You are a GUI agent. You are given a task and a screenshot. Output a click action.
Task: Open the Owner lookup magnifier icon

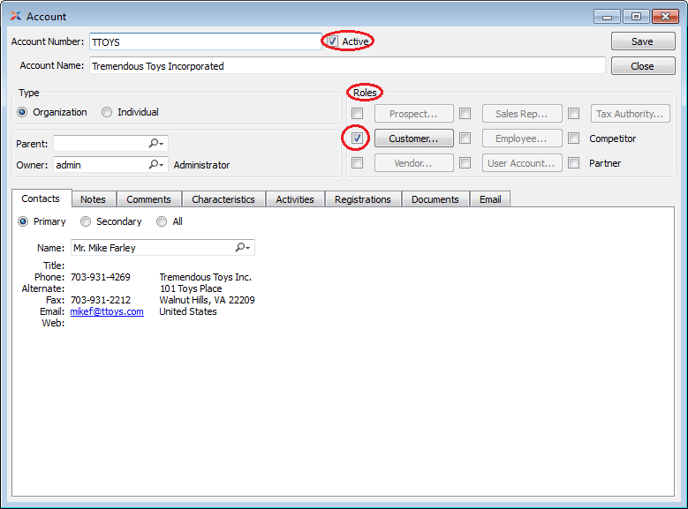pyautogui.click(x=156, y=165)
